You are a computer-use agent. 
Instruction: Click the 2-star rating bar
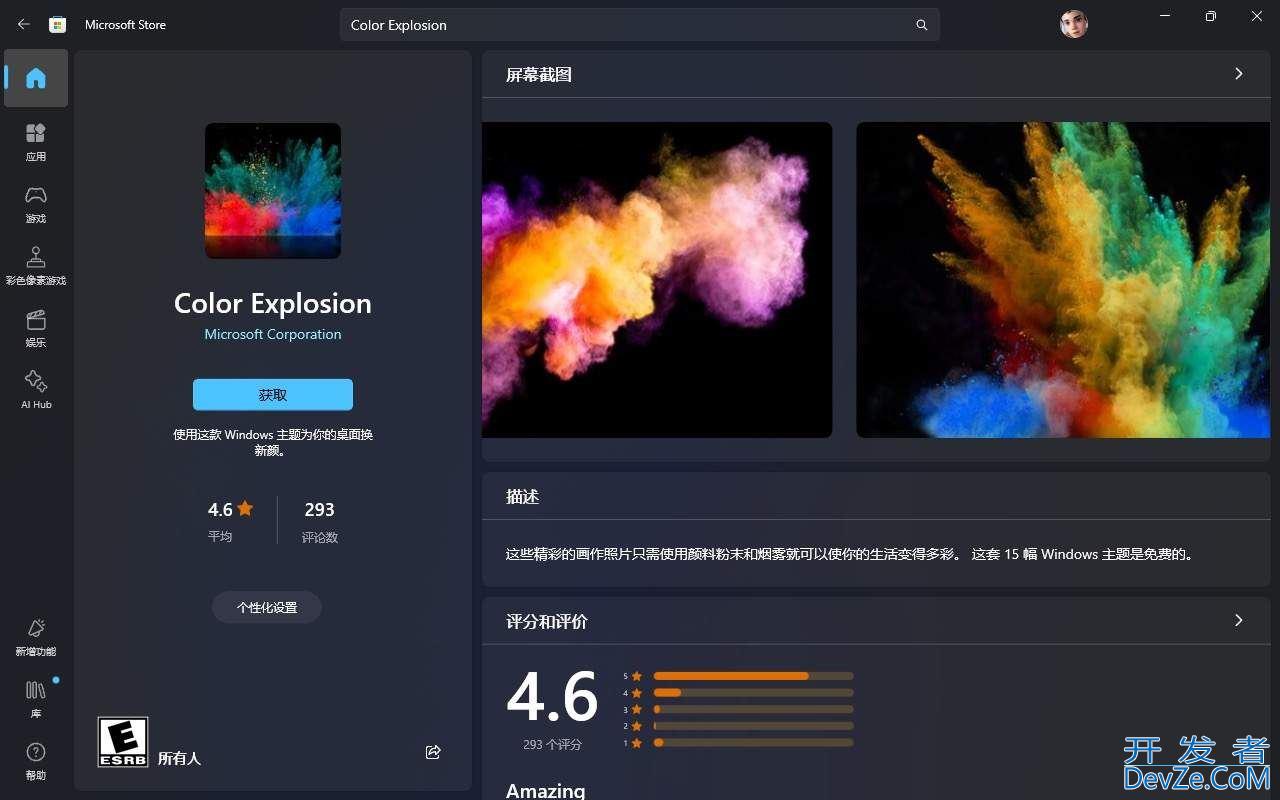pos(753,726)
